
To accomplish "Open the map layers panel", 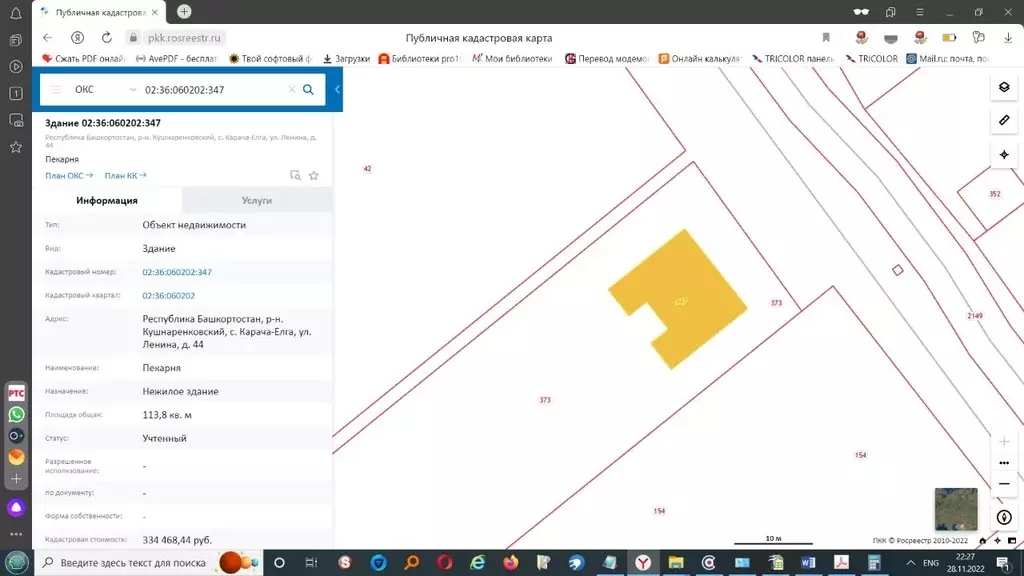I will pos(1004,87).
